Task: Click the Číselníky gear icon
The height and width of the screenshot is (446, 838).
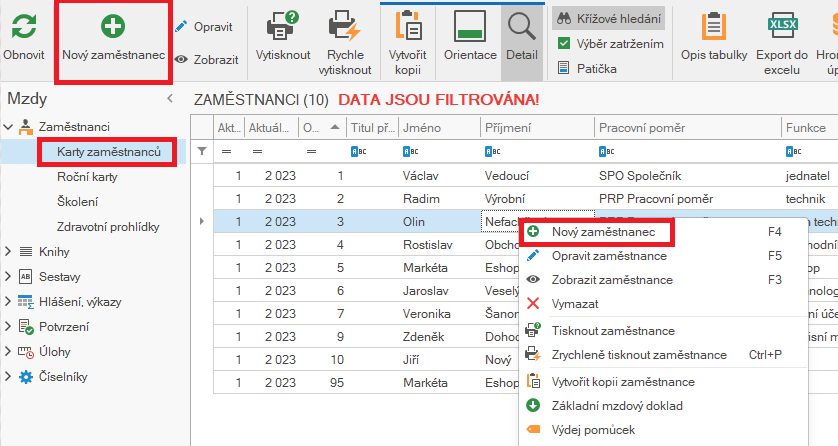Action: point(26,377)
